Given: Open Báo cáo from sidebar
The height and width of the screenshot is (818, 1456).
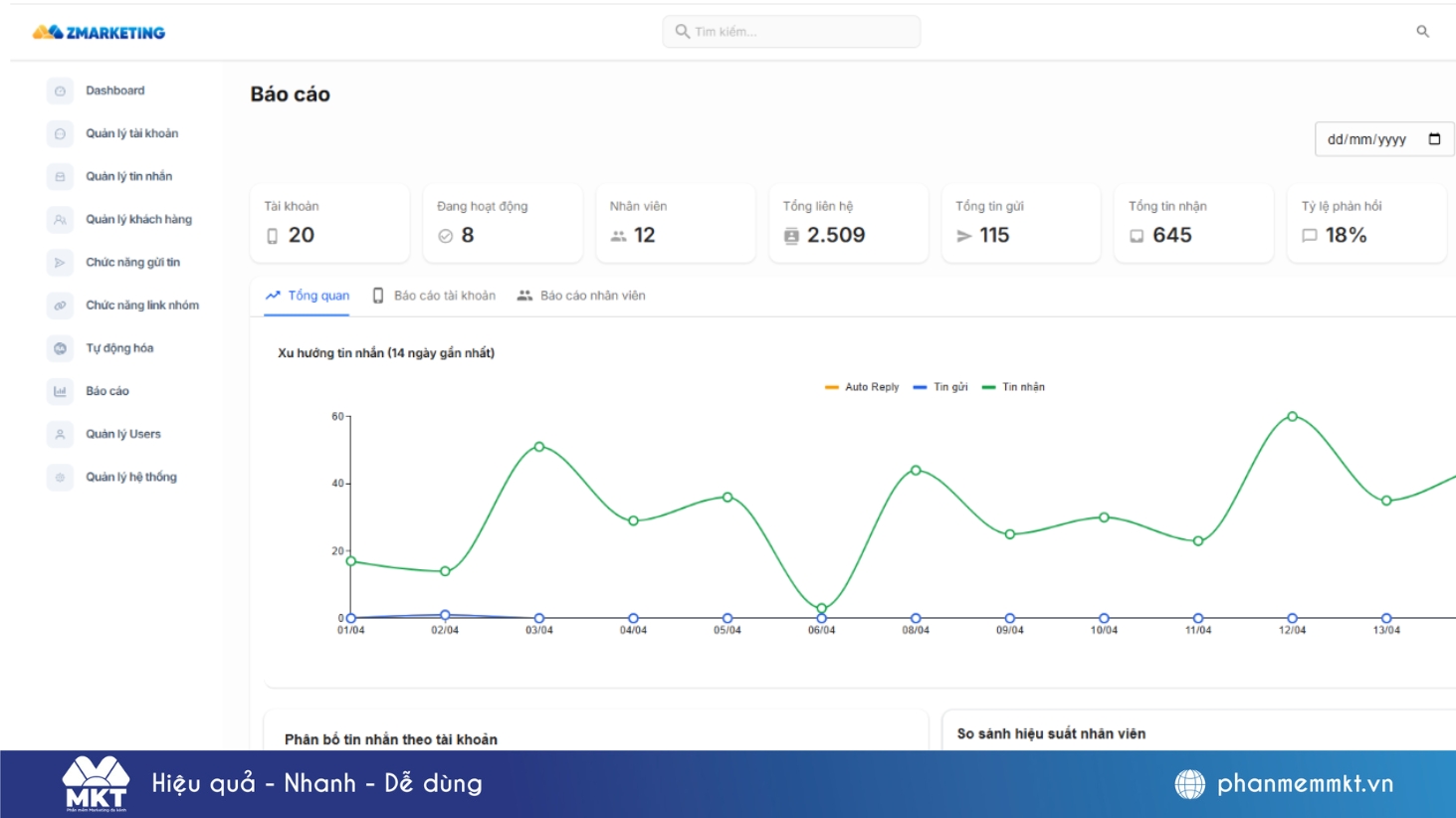Looking at the screenshot, I should 108,391.
